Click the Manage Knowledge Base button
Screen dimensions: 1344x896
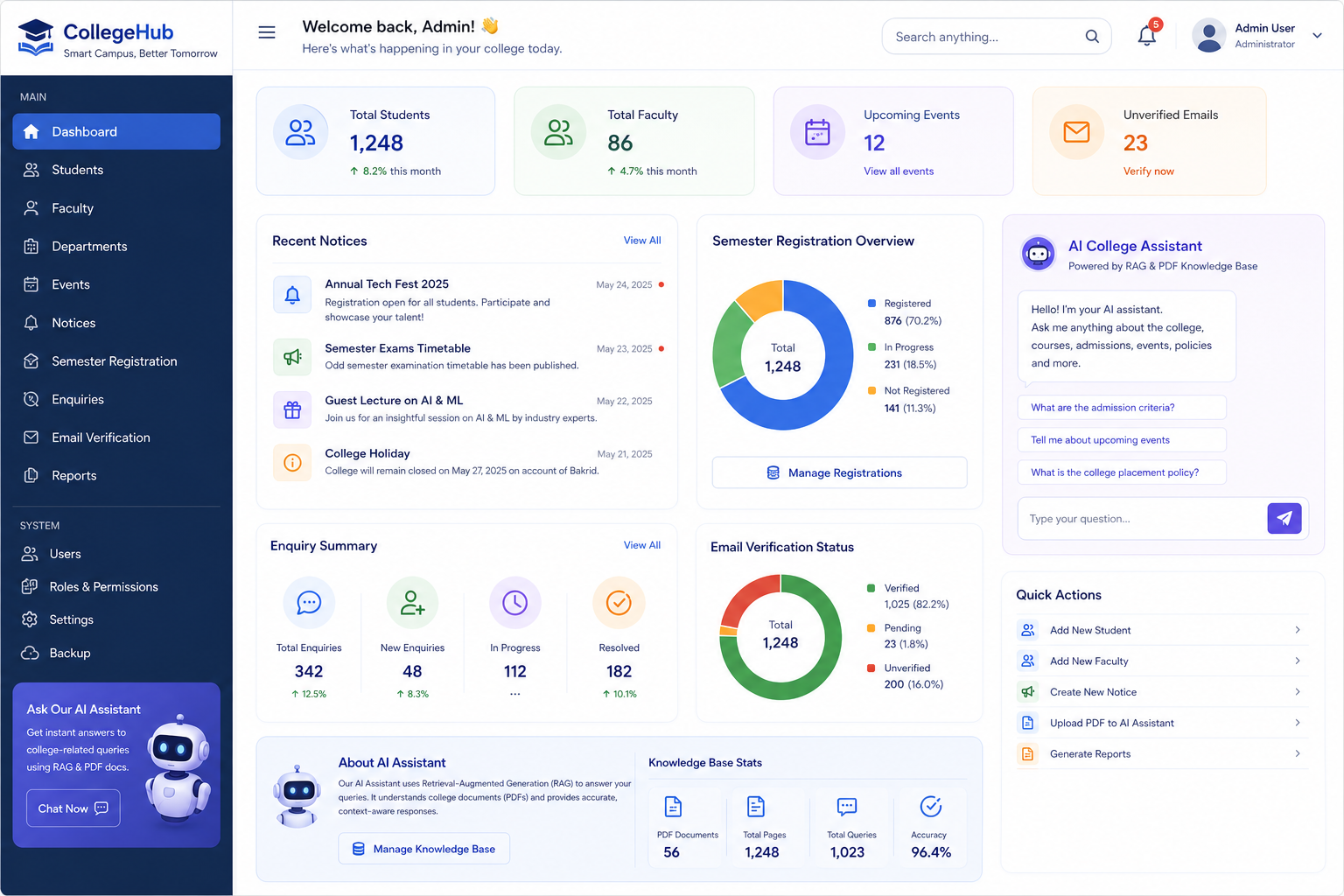click(424, 849)
